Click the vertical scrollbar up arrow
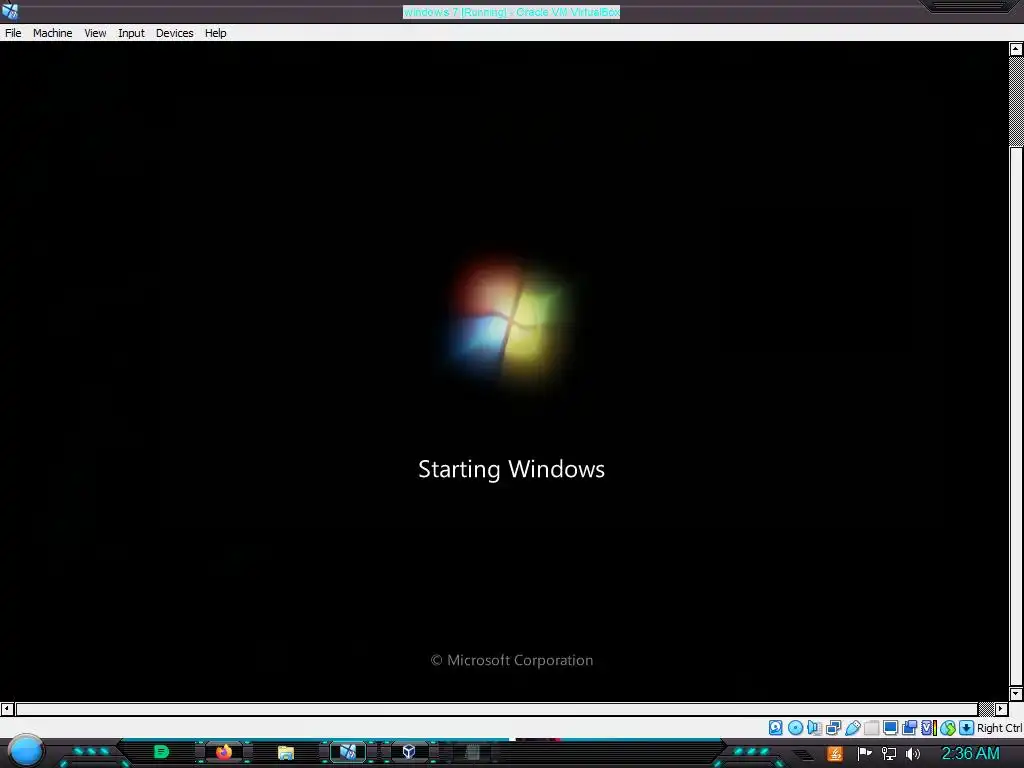 point(1016,49)
